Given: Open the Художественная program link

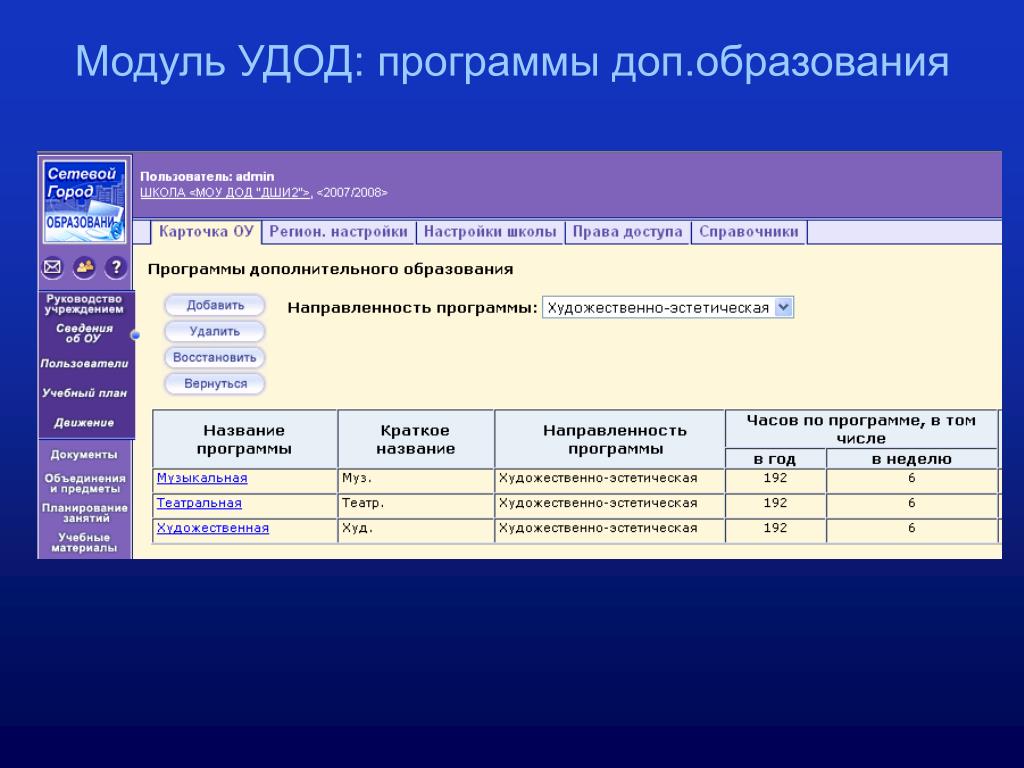Looking at the screenshot, I should click(213, 528).
